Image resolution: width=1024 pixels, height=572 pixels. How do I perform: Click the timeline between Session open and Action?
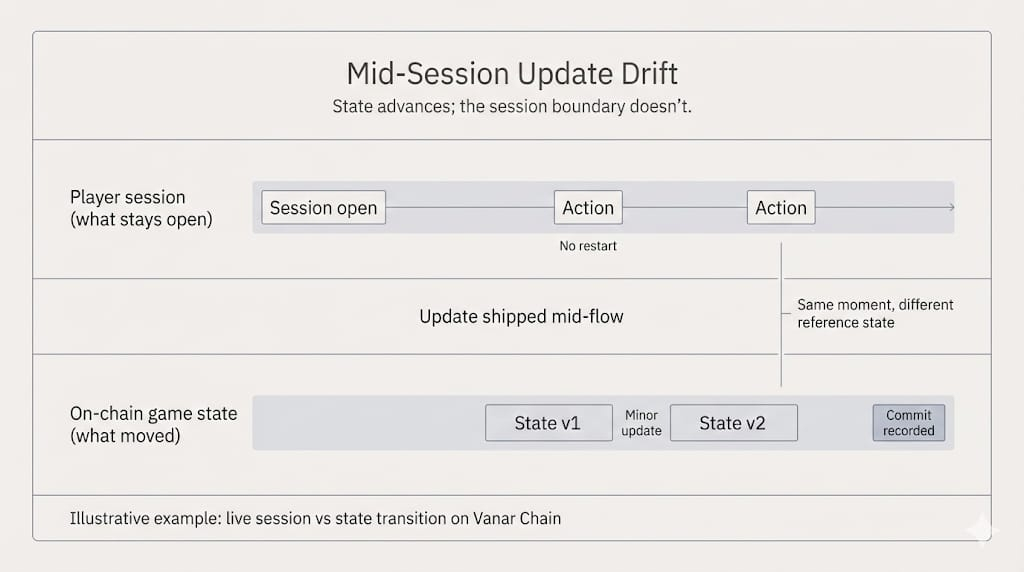pos(470,208)
